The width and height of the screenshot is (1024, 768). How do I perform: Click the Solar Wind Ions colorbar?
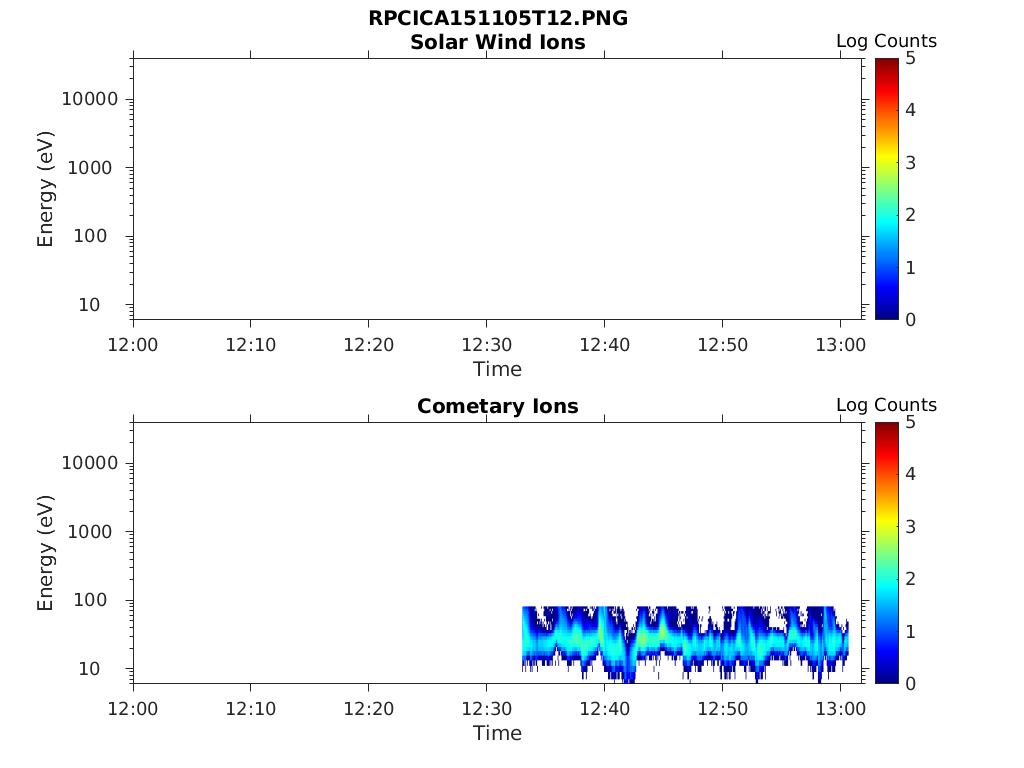[886, 189]
